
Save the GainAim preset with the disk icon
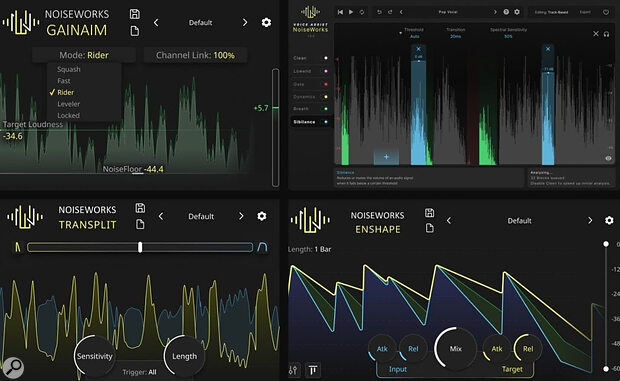coord(134,14)
